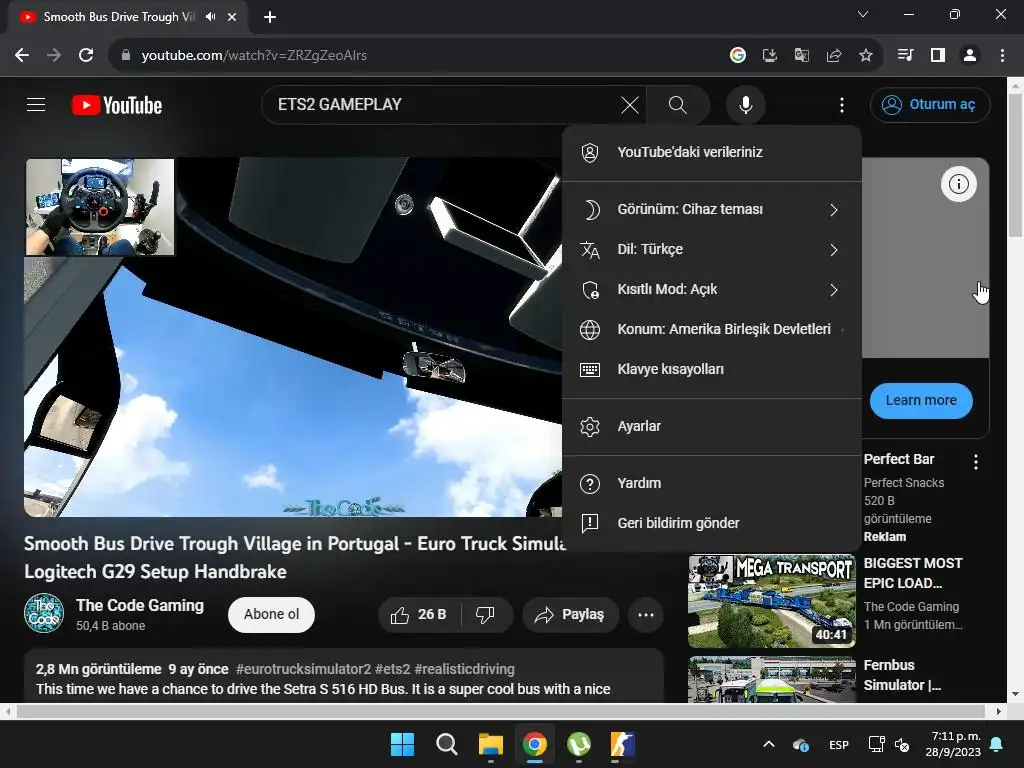Go to the YouTube home logo
The image size is (1024, 768).
(117, 105)
